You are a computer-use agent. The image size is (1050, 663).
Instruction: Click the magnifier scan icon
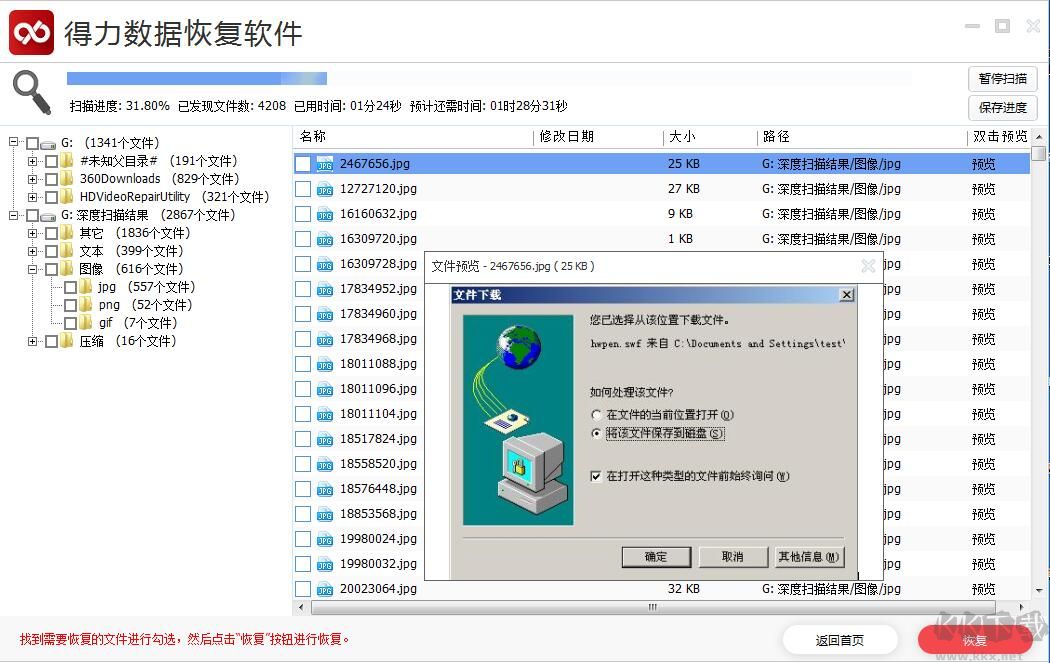coord(31,90)
